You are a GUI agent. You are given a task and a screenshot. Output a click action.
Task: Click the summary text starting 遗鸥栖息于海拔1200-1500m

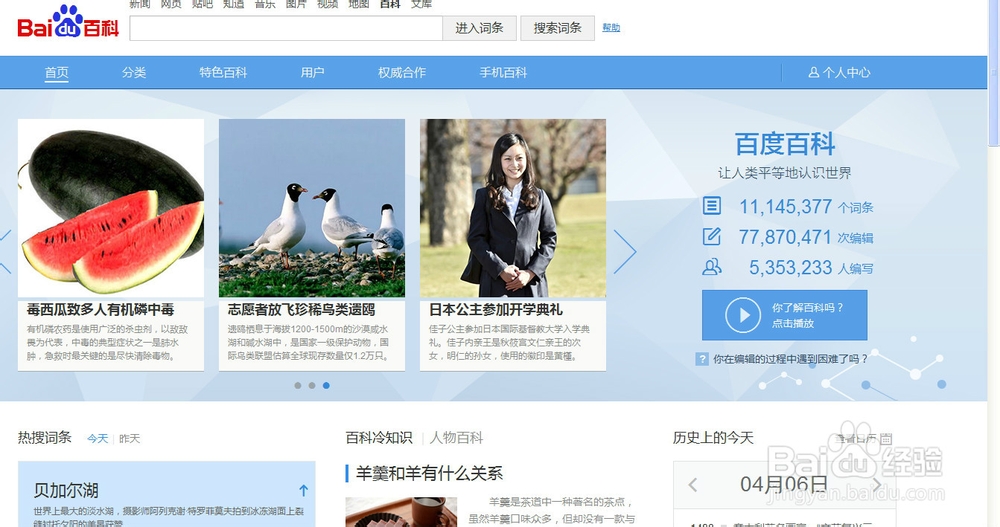[309, 343]
